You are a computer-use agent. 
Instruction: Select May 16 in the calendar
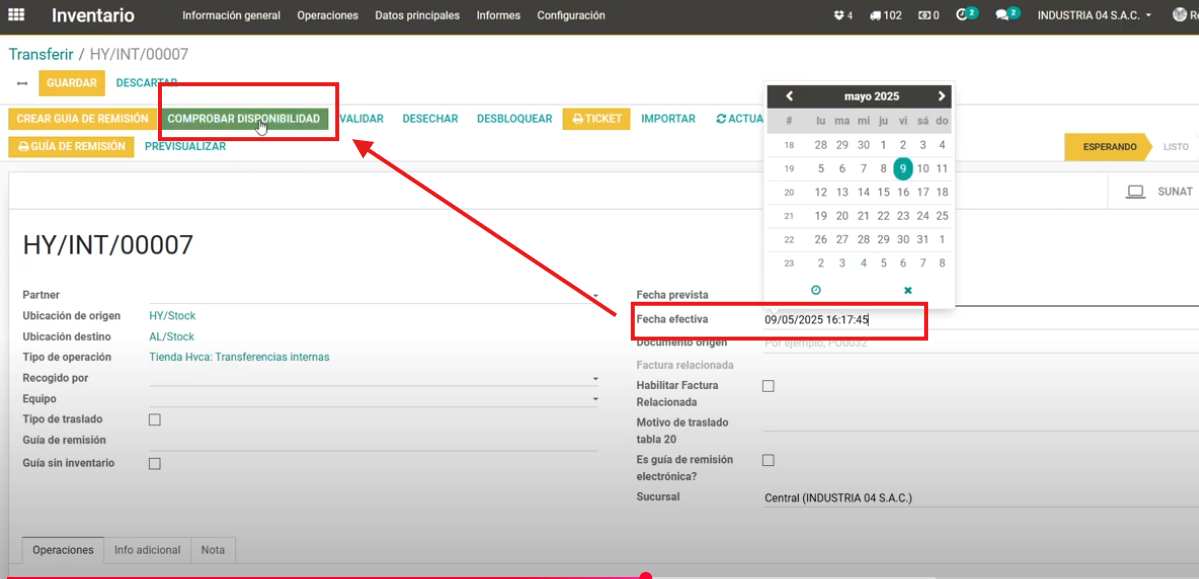click(x=903, y=192)
